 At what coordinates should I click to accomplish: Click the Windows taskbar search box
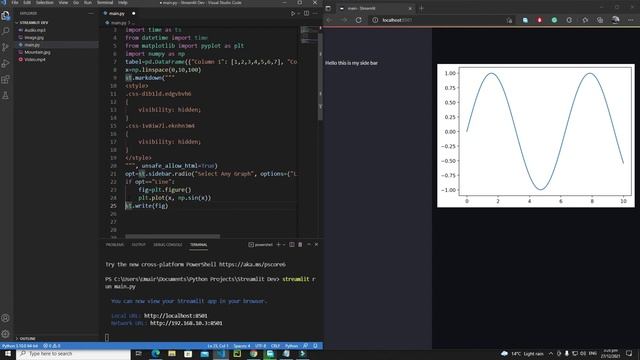[x=73, y=353]
